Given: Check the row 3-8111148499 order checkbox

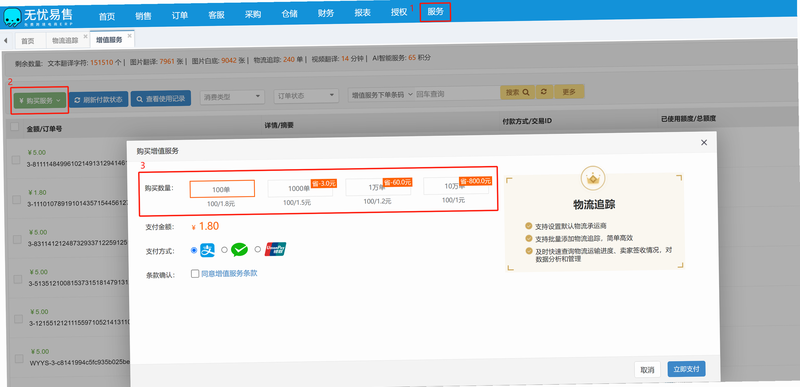Looking at the screenshot, I should pyautogui.click(x=16, y=160).
